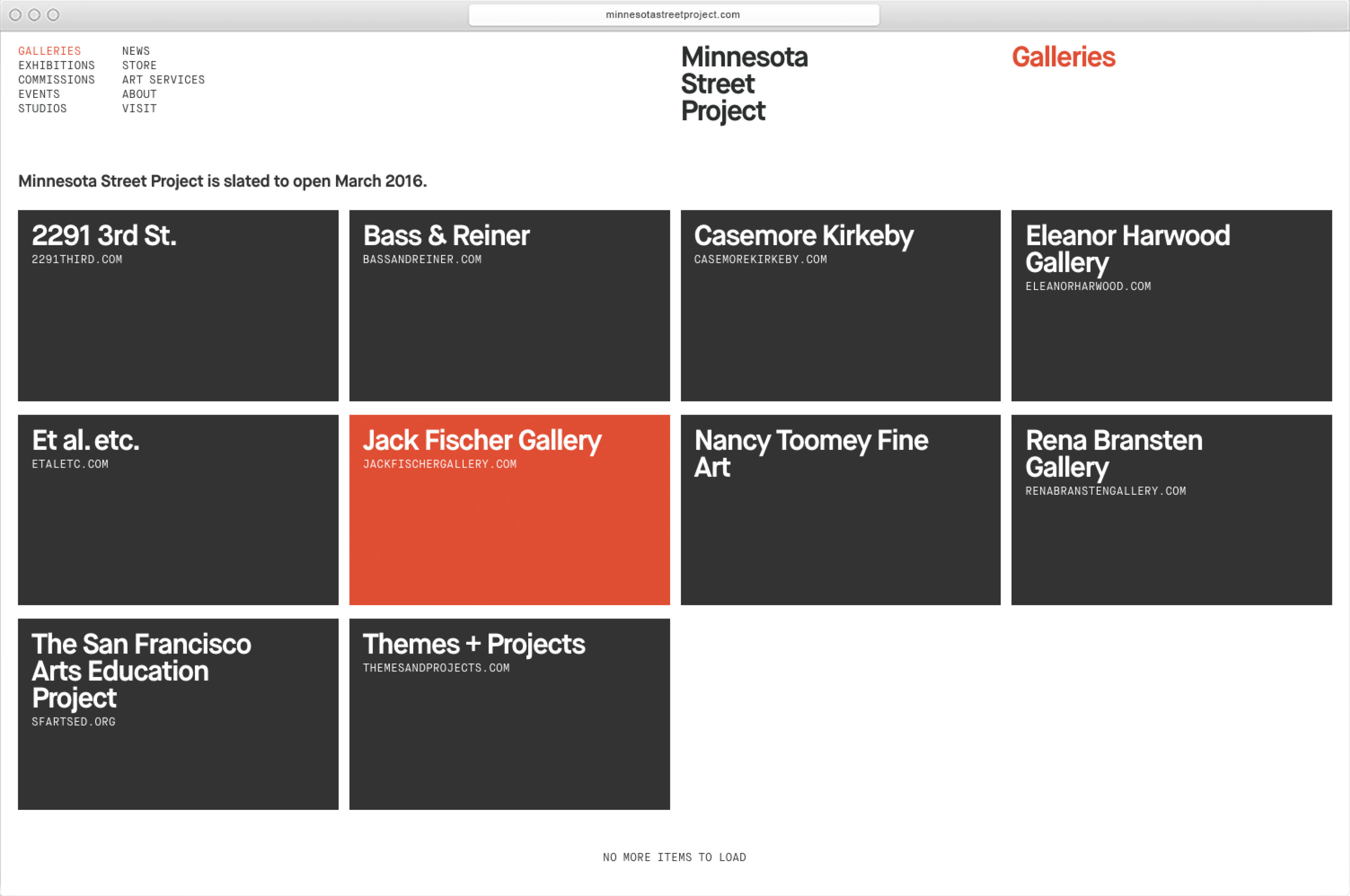This screenshot has height=896, width=1350.
Task: Close the browser window
Action: click(16, 15)
